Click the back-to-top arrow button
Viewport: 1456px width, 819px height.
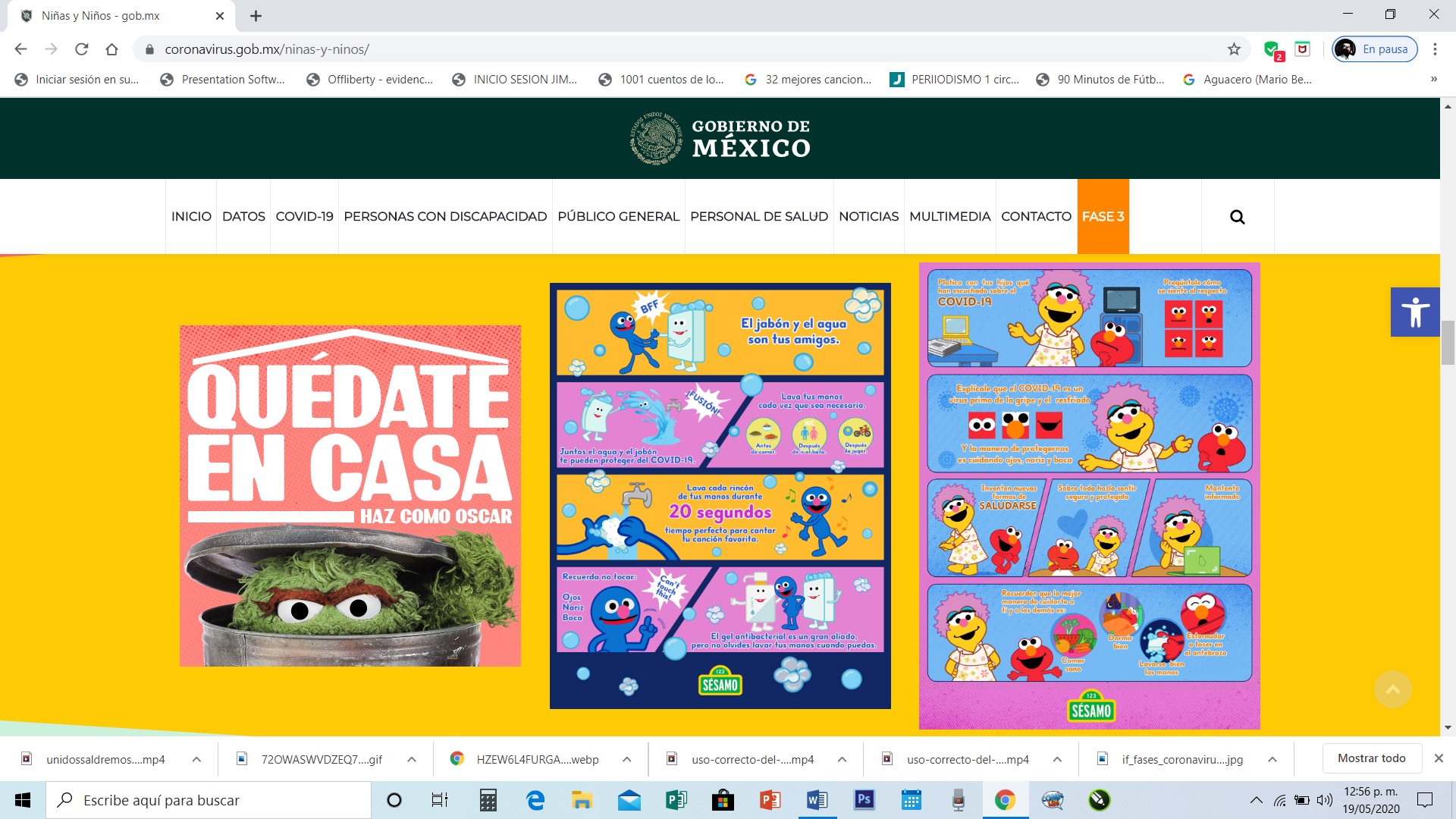click(1393, 689)
